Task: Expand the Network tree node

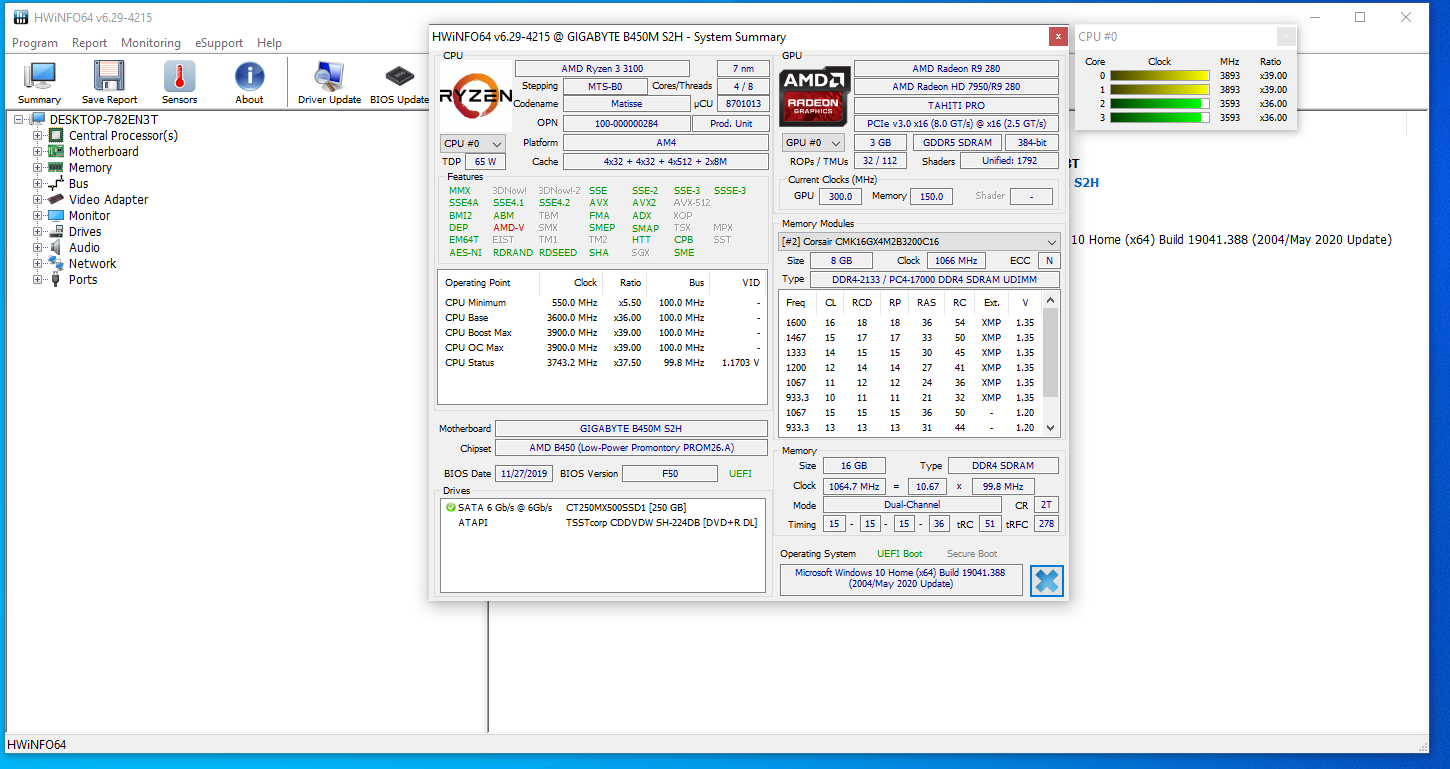Action: pyautogui.click(x=38, y=263)
